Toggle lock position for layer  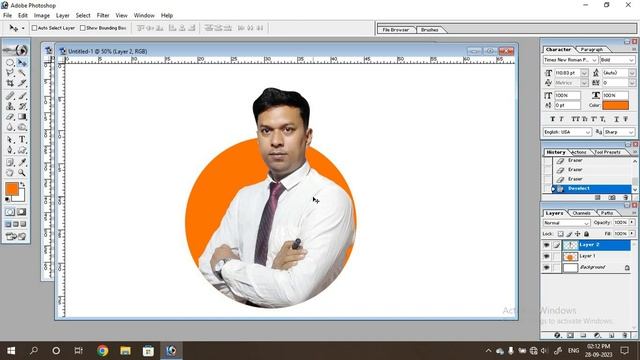tap(578, 234)
